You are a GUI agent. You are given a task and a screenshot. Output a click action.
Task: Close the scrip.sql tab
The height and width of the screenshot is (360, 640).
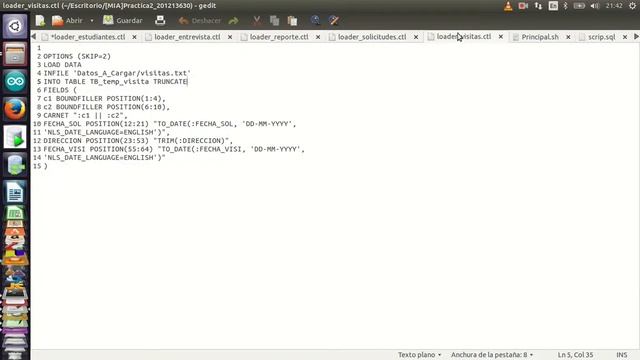625,37
